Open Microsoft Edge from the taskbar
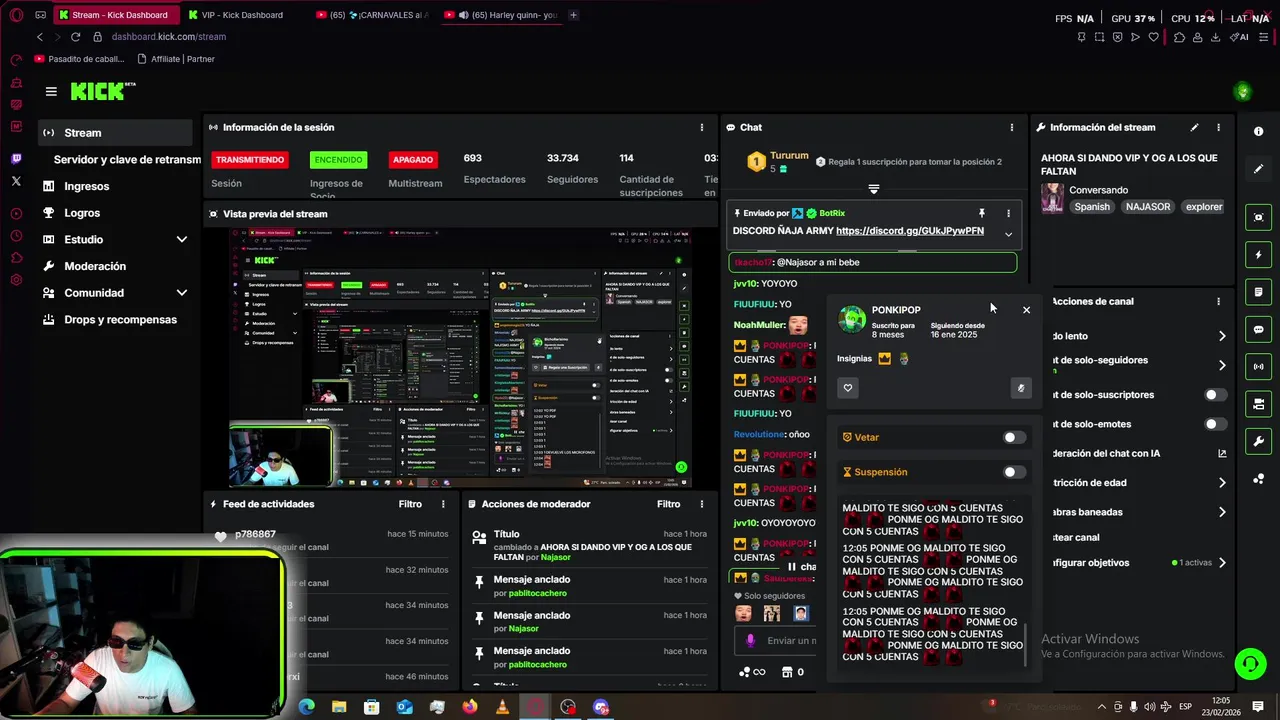The image size is (1280, 720). click(x=307, y=707)
